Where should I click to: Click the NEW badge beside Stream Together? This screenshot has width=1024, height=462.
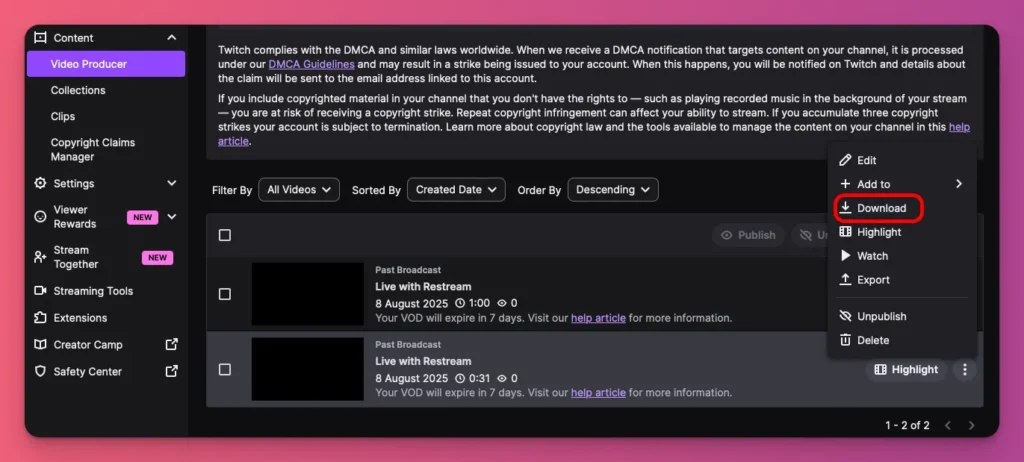point(157,257)
